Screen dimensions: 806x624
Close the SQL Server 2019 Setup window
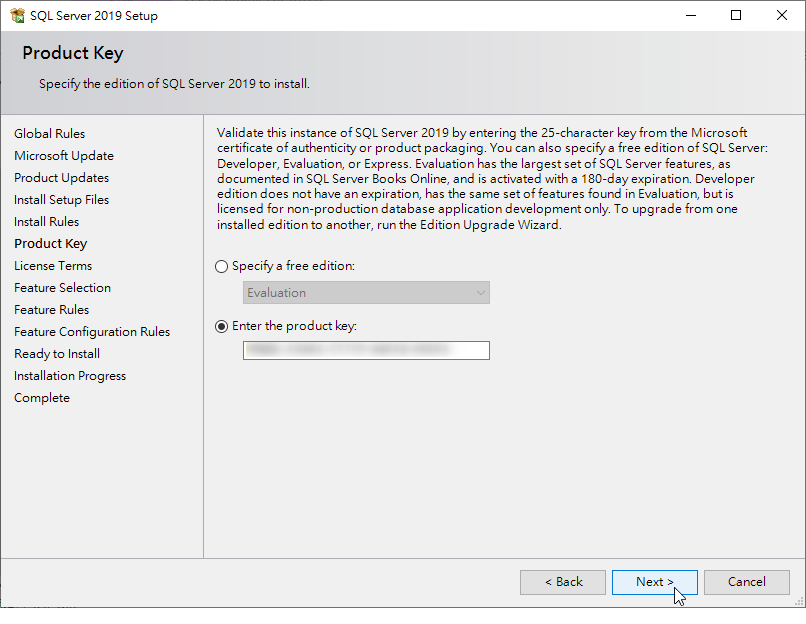[x=782, y=15]
